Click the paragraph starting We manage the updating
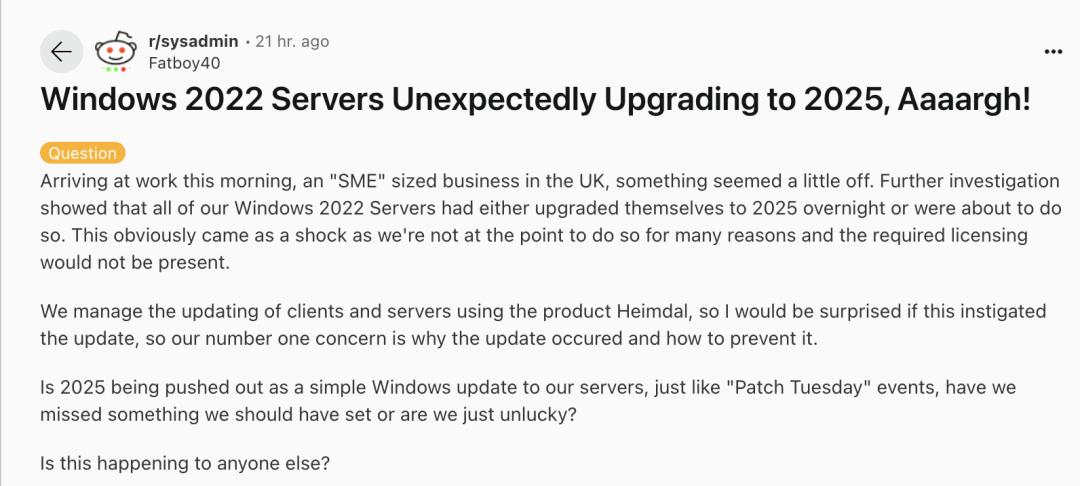1080x486 pixels. tap(543, 325)
